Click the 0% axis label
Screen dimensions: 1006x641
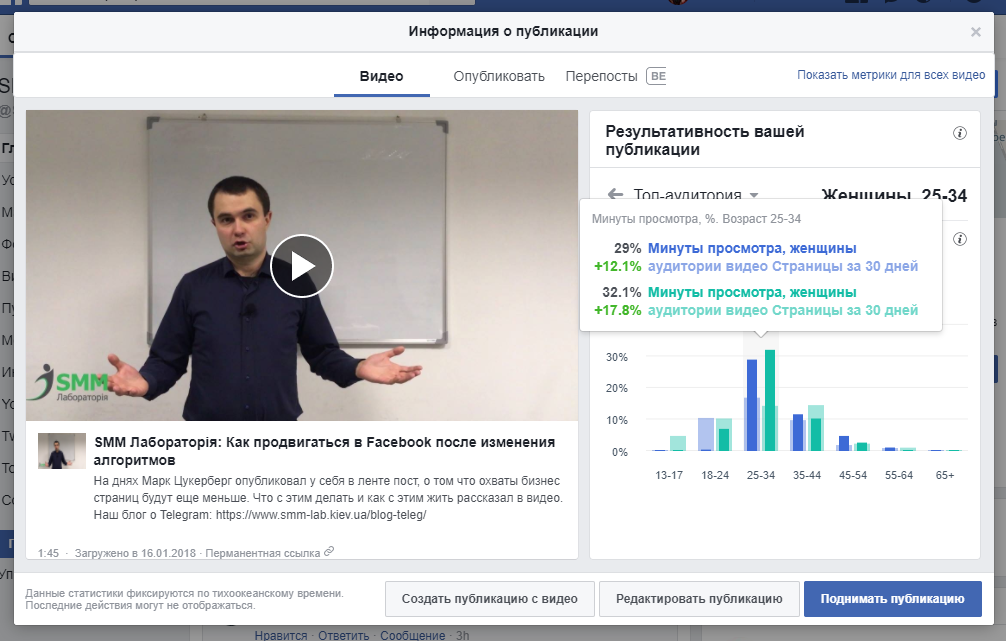point(620,452)
